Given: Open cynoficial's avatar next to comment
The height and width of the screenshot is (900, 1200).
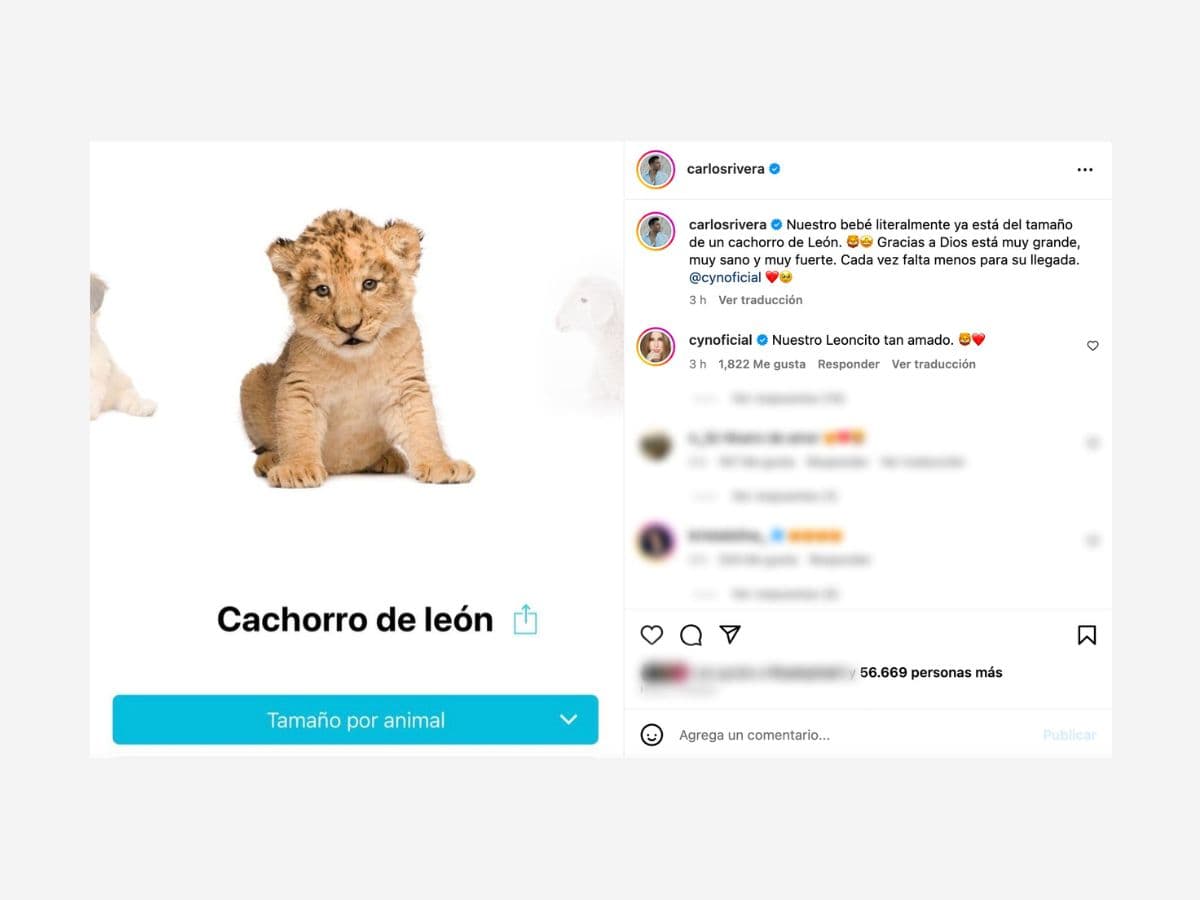Looking at the screenshot, I should pyautogui.click(x=656, y=346).
